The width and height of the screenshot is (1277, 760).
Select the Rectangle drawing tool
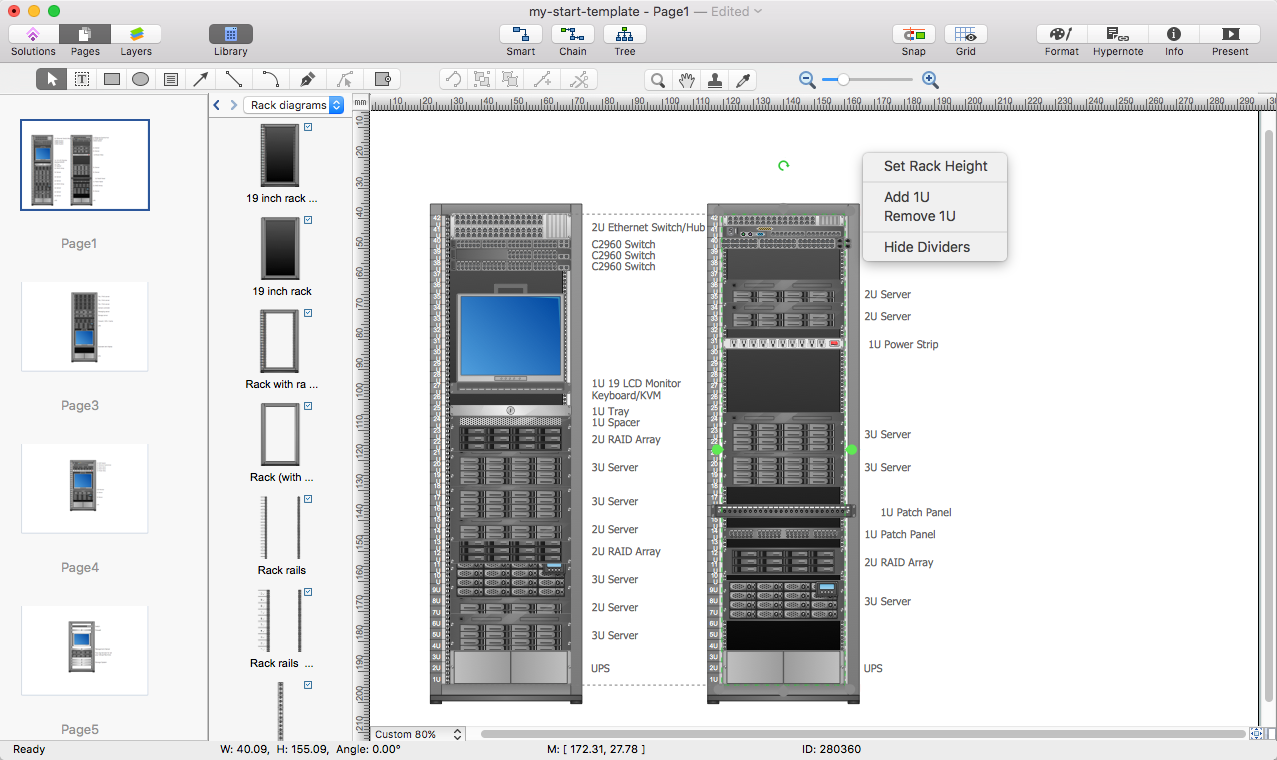111,79
